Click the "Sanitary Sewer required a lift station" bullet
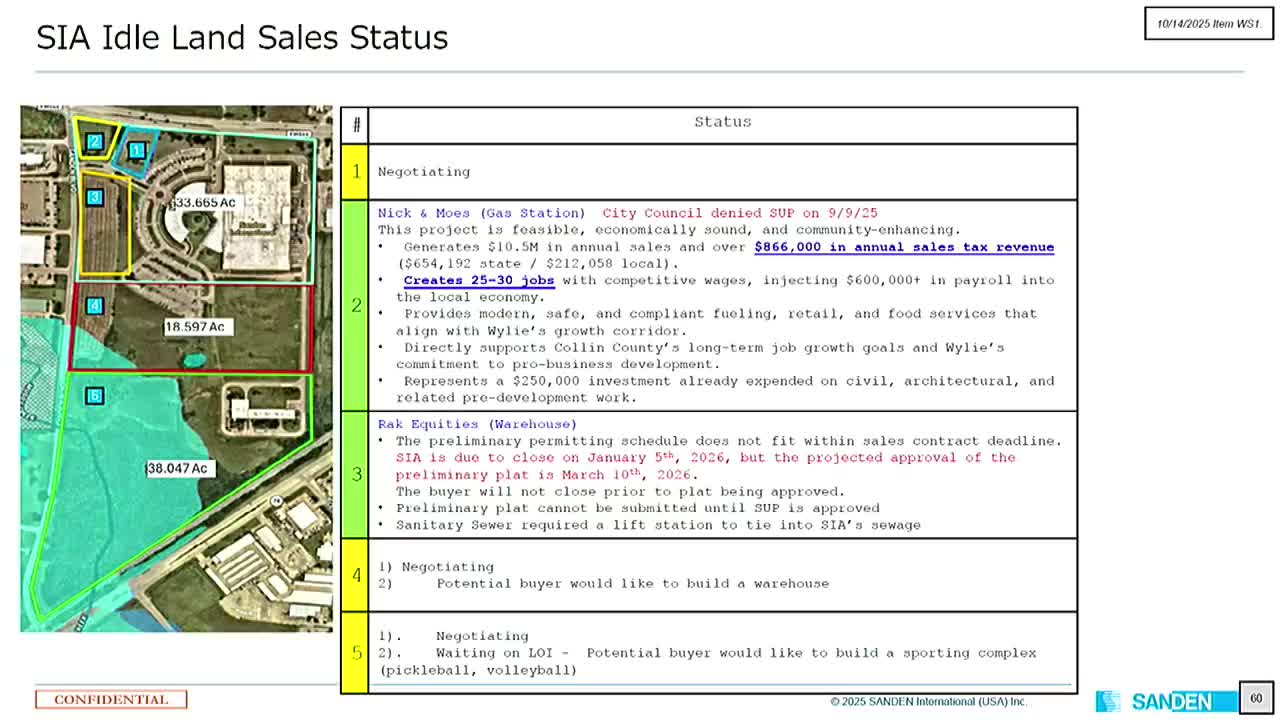 coord(649,525)
